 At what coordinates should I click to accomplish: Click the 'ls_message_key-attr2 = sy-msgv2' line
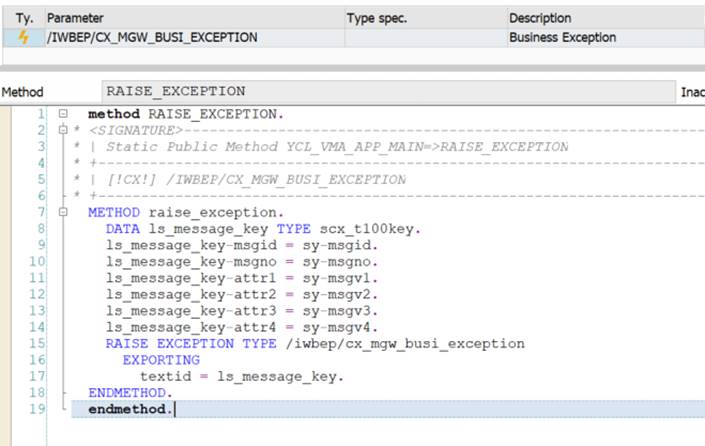[242, 294]
